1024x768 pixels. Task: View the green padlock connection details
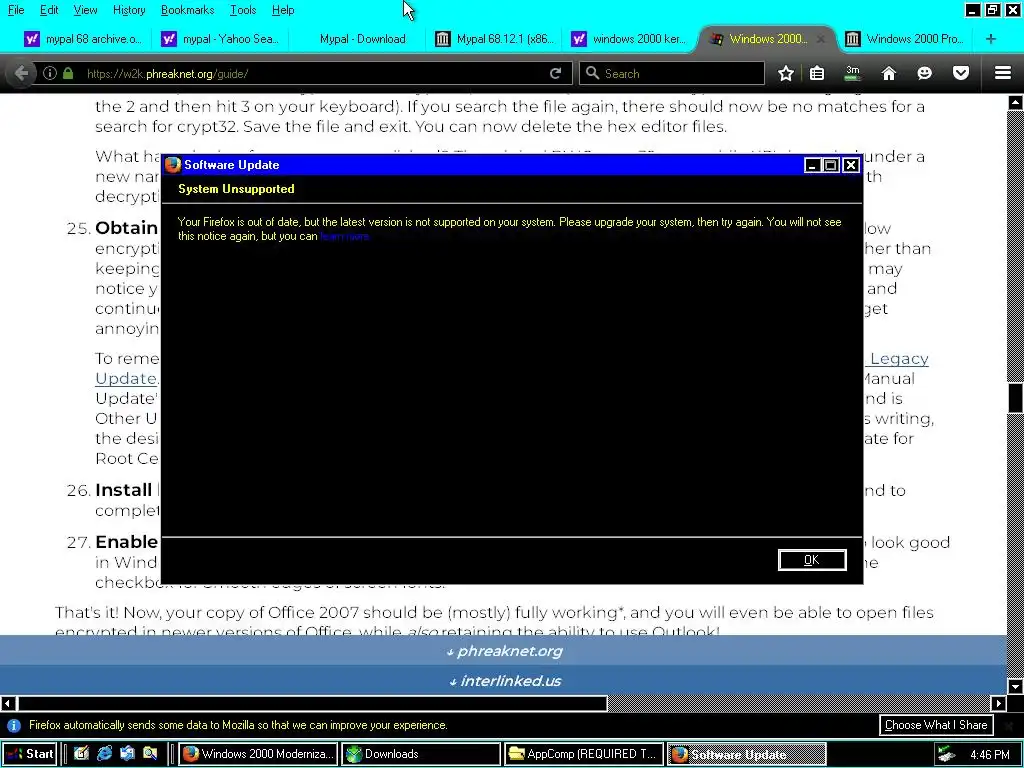coord(68,73)
